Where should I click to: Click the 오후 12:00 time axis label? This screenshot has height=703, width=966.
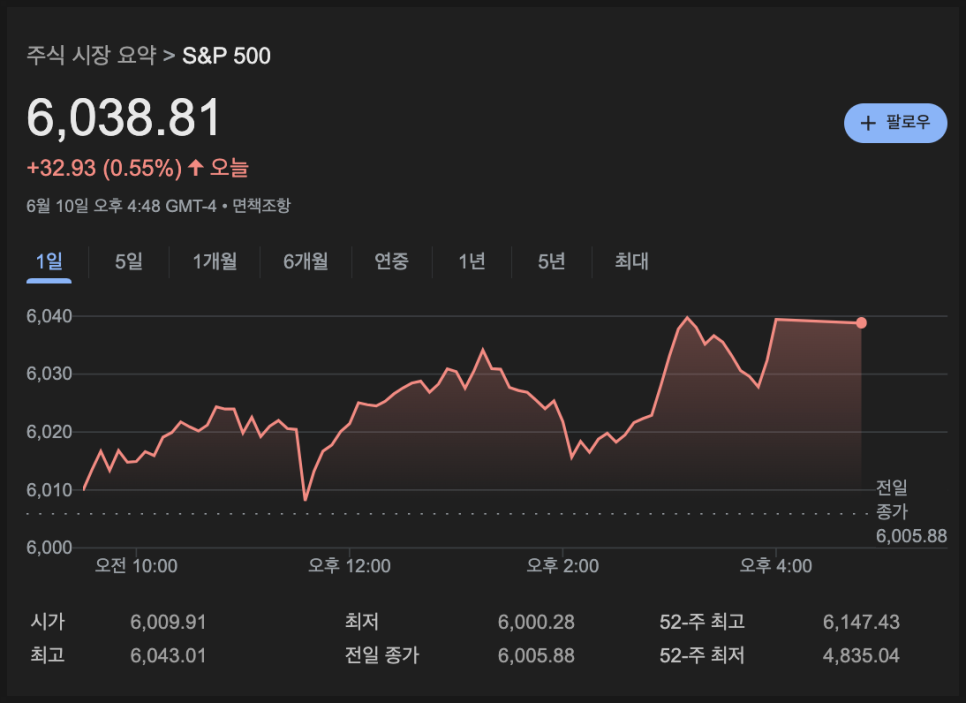(x=349, y=566)
